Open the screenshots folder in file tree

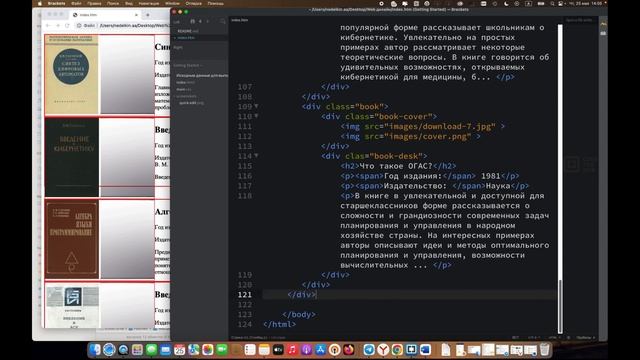coord(187,96)
